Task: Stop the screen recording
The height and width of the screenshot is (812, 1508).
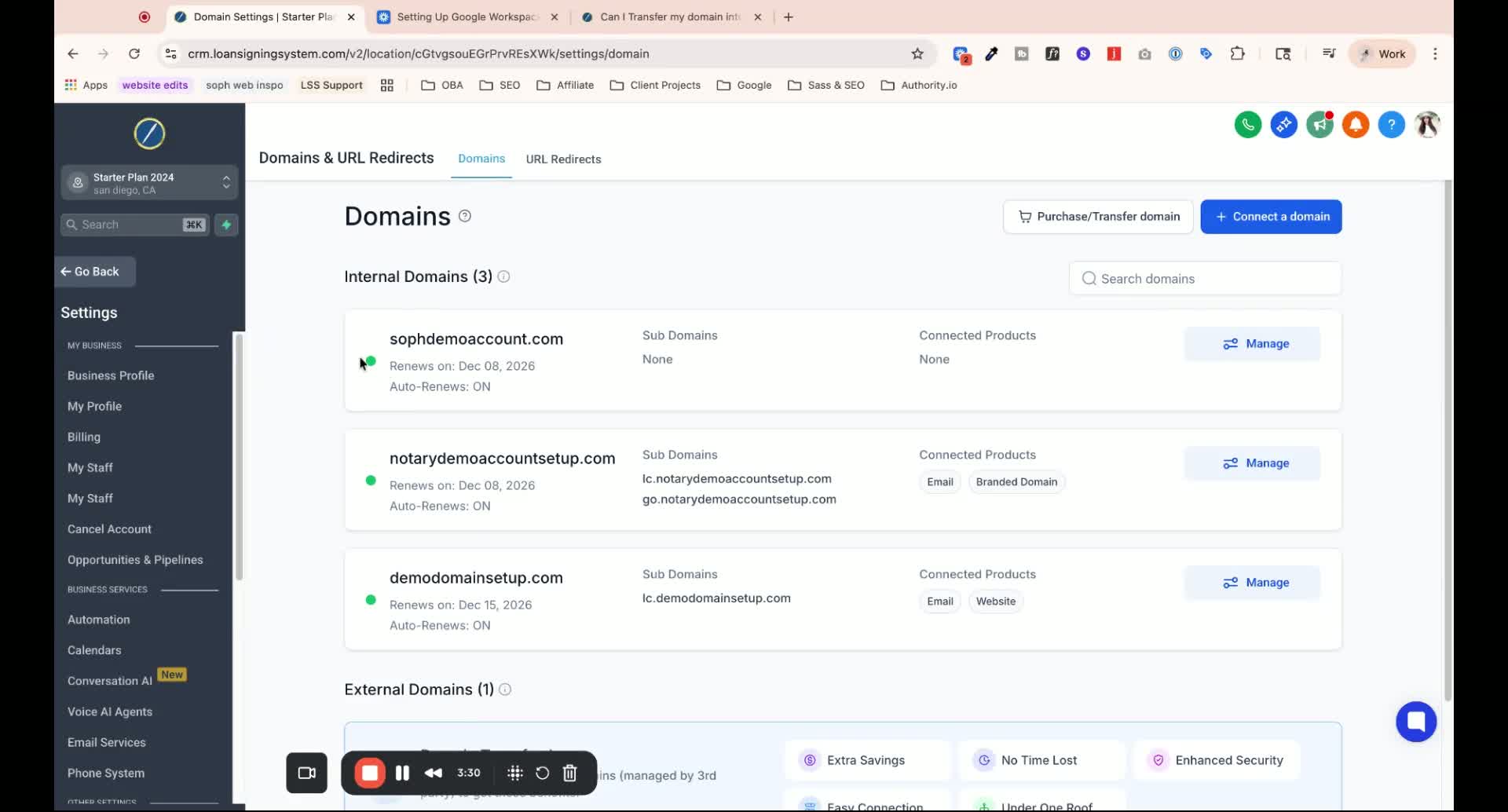Action: (x=370, y=773)
